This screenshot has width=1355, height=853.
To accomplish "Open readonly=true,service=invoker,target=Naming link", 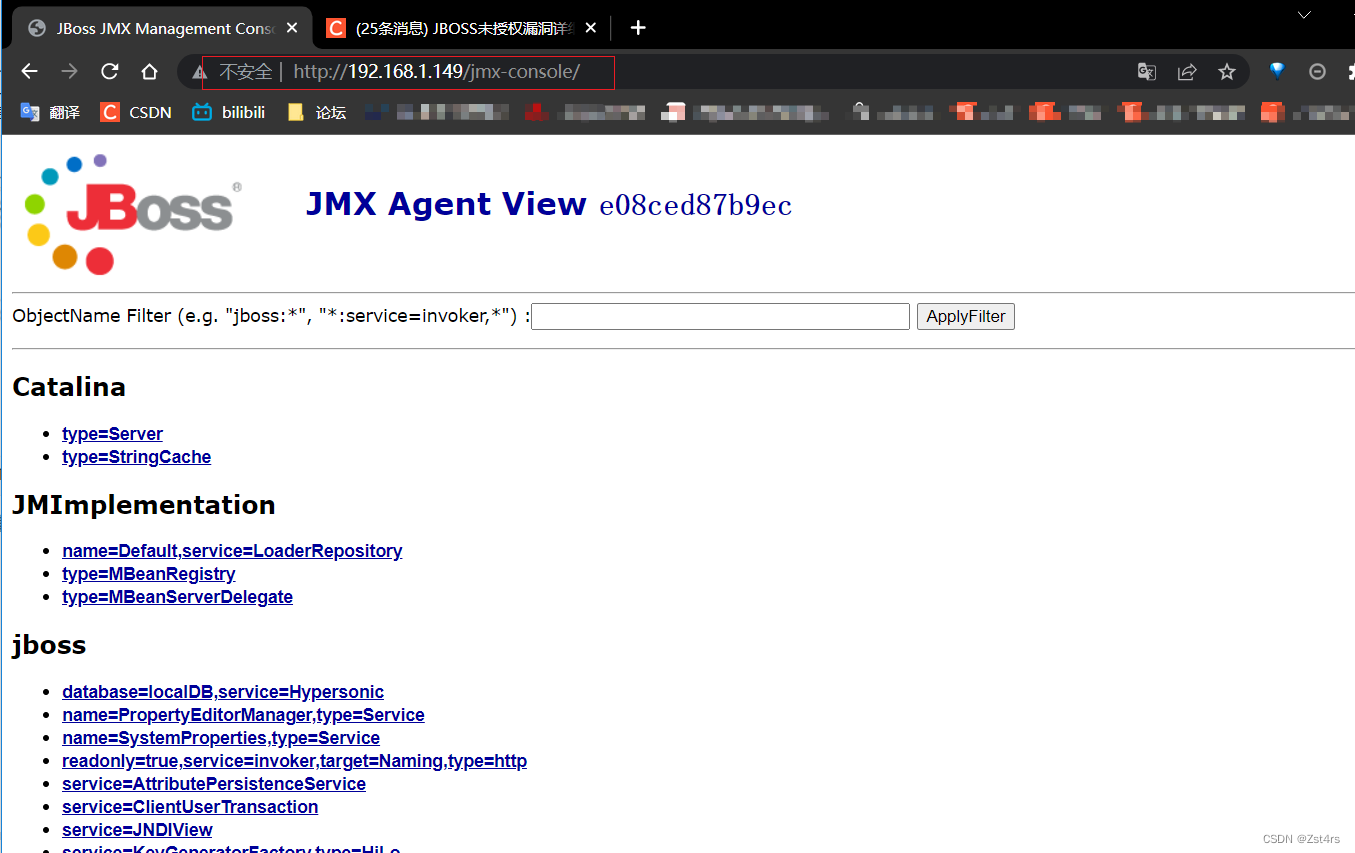I will coord(294,761).
